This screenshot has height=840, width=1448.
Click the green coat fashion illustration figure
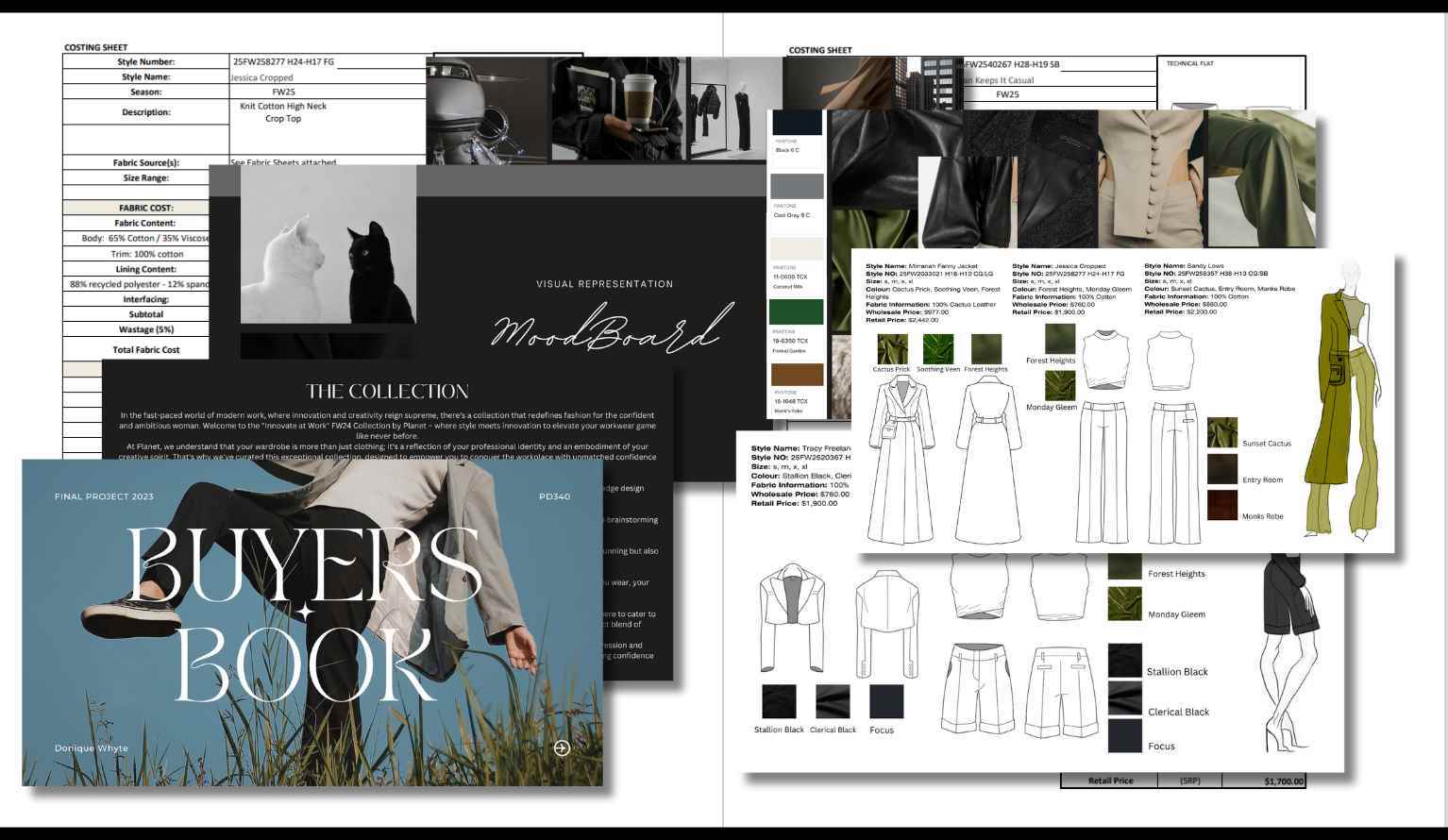coord(1341,401)
